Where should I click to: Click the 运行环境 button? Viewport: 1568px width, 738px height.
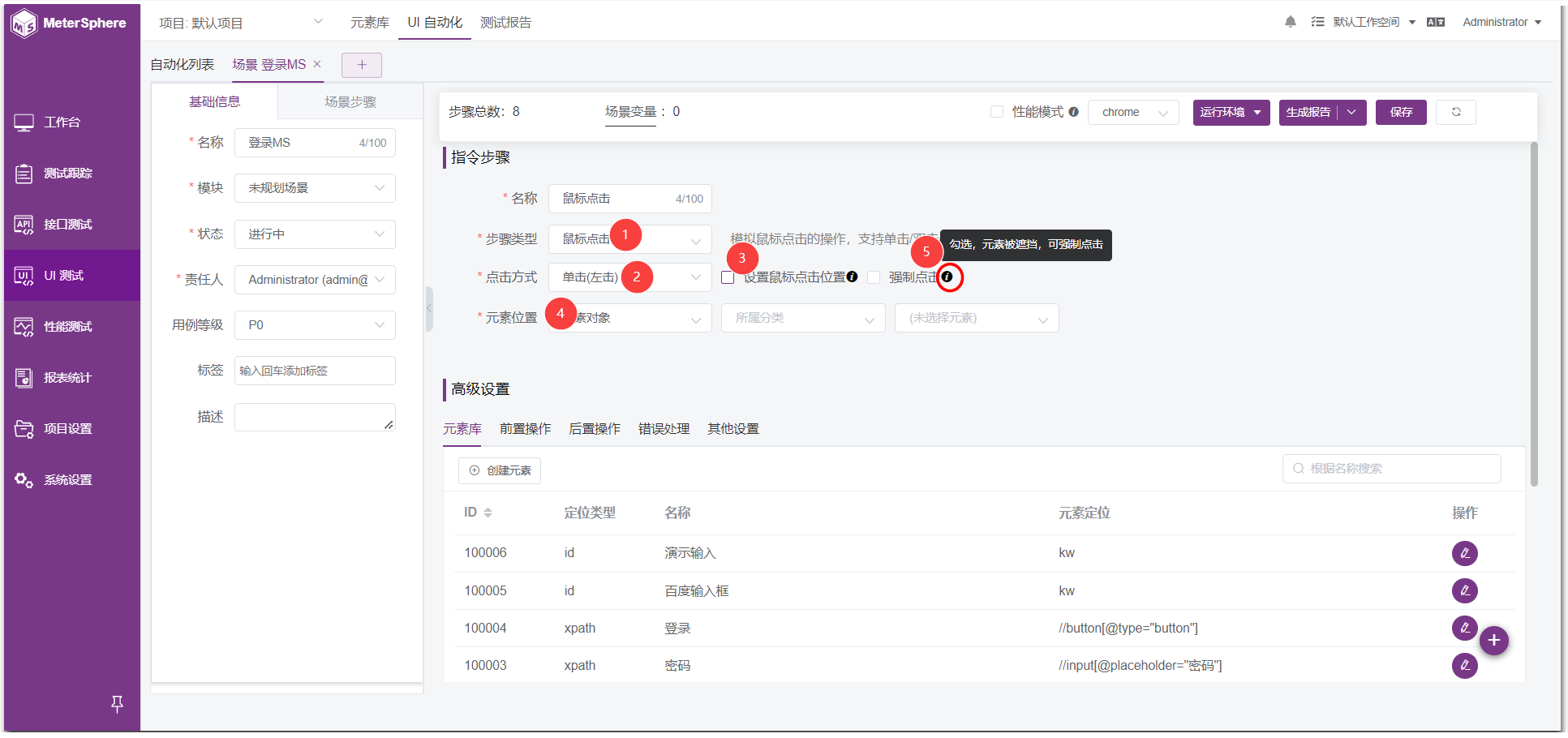click(x=1231, y=112)
